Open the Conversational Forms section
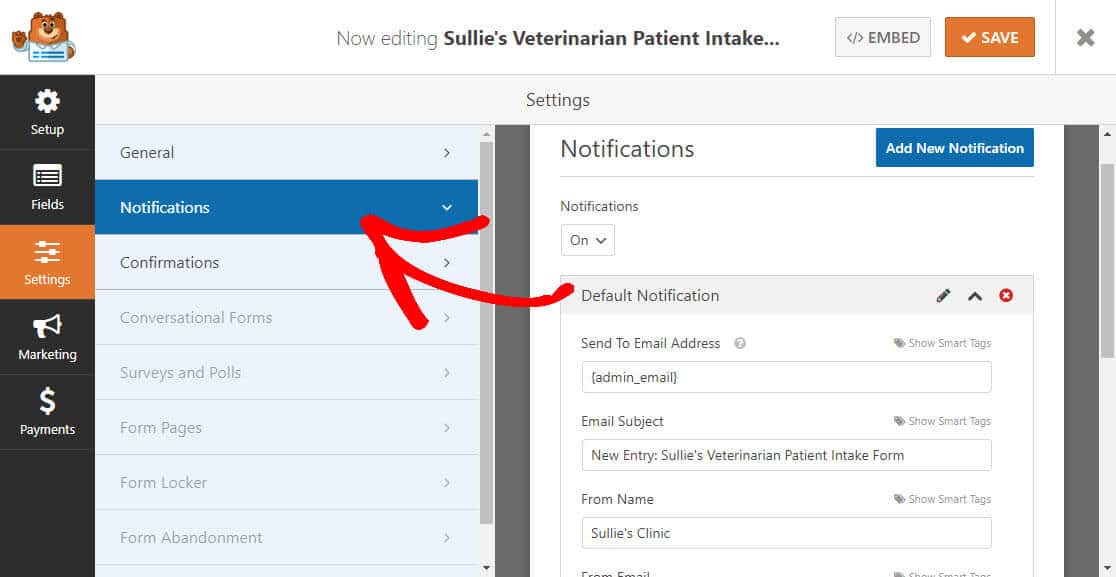 [286, 317]
